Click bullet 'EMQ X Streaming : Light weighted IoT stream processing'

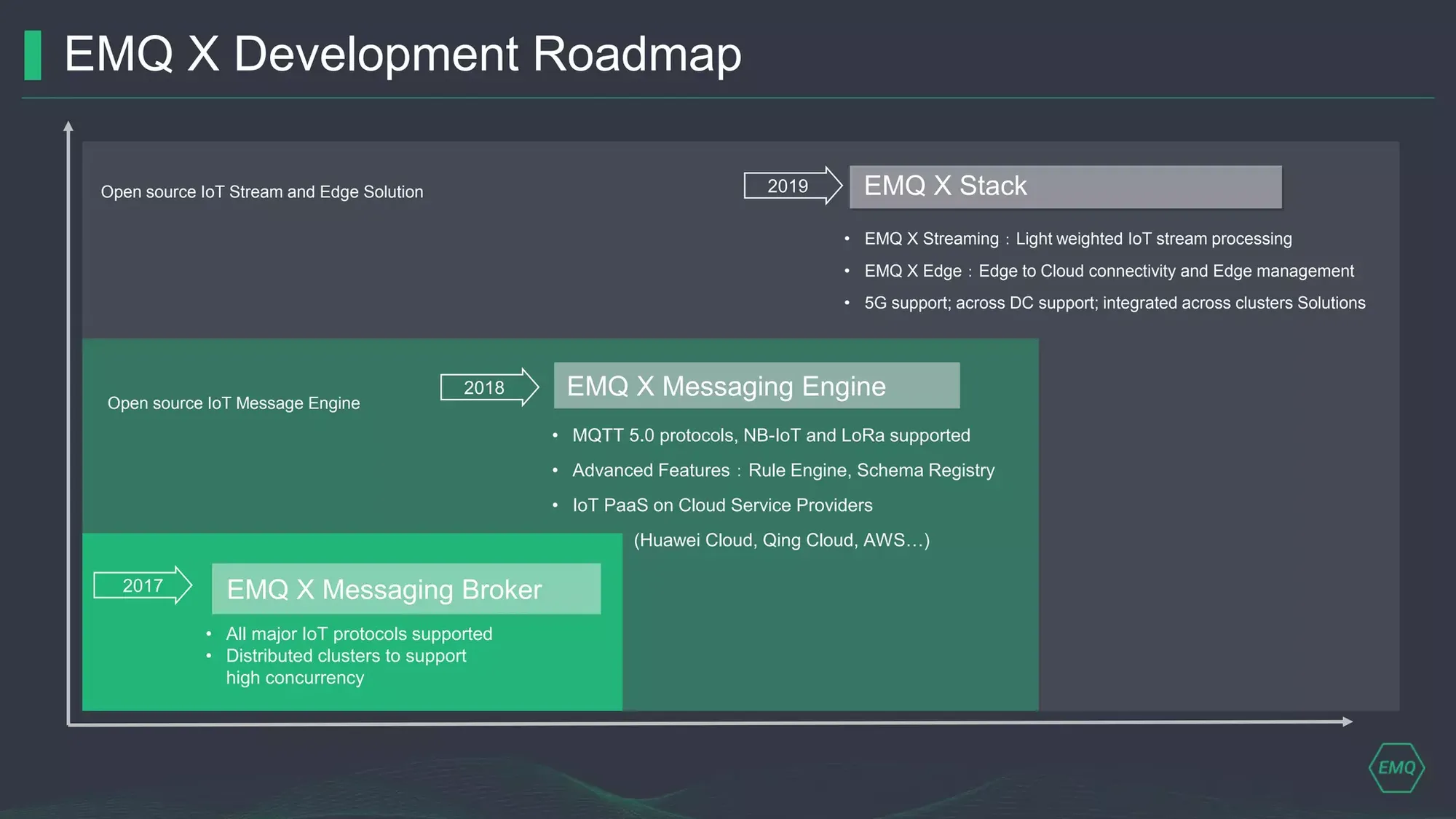1078,239
